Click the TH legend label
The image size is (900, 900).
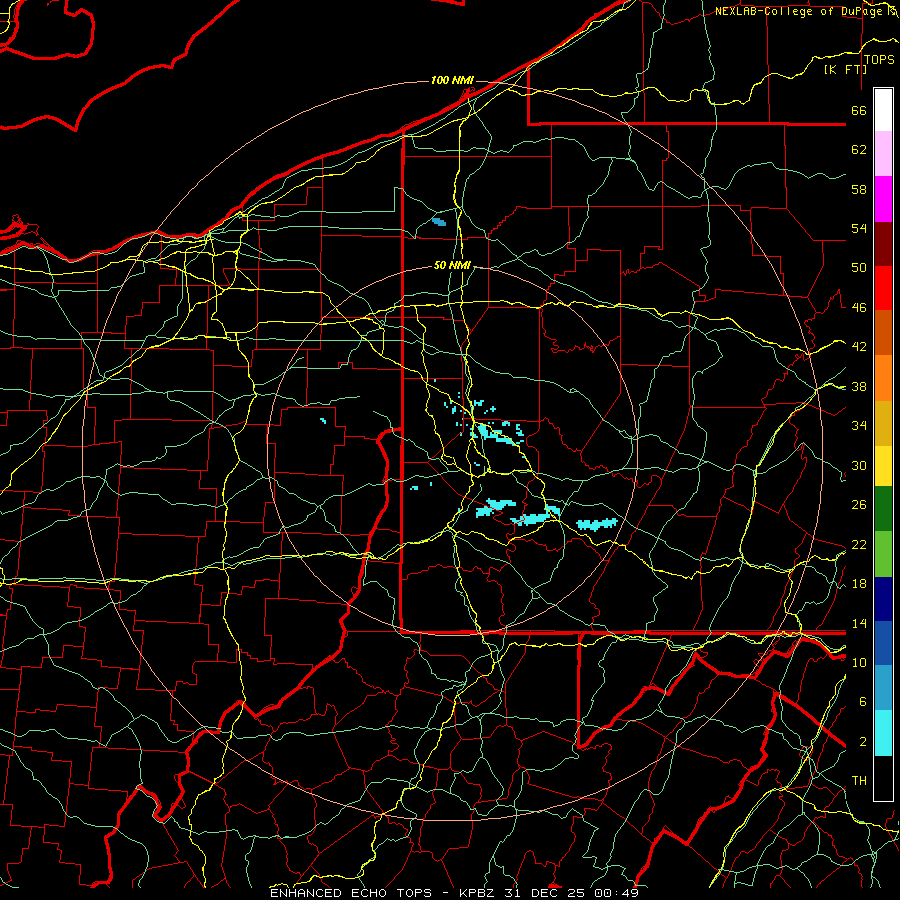[x=859, y=781]
